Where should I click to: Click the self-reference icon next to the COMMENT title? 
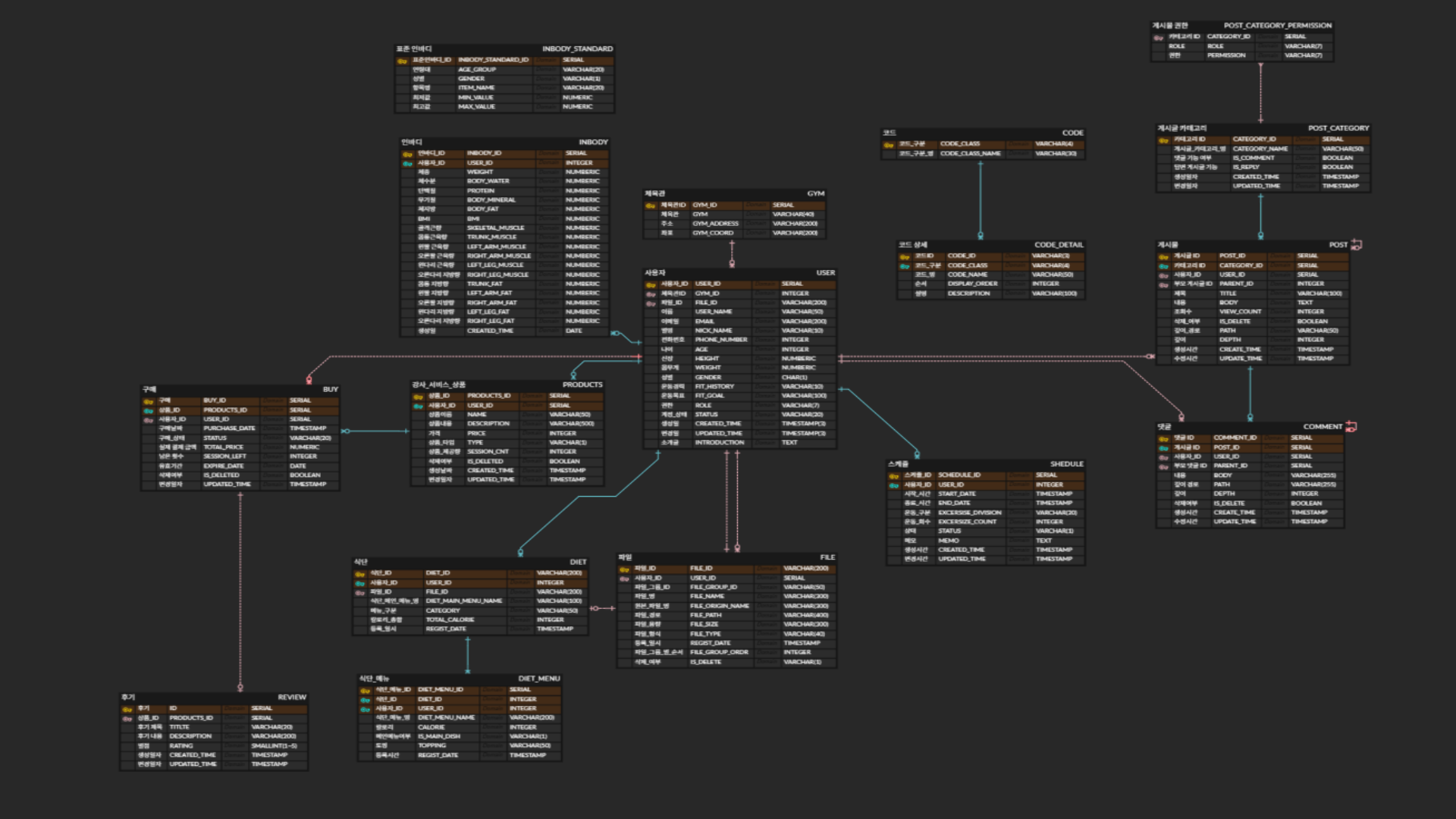(1351, 426)
